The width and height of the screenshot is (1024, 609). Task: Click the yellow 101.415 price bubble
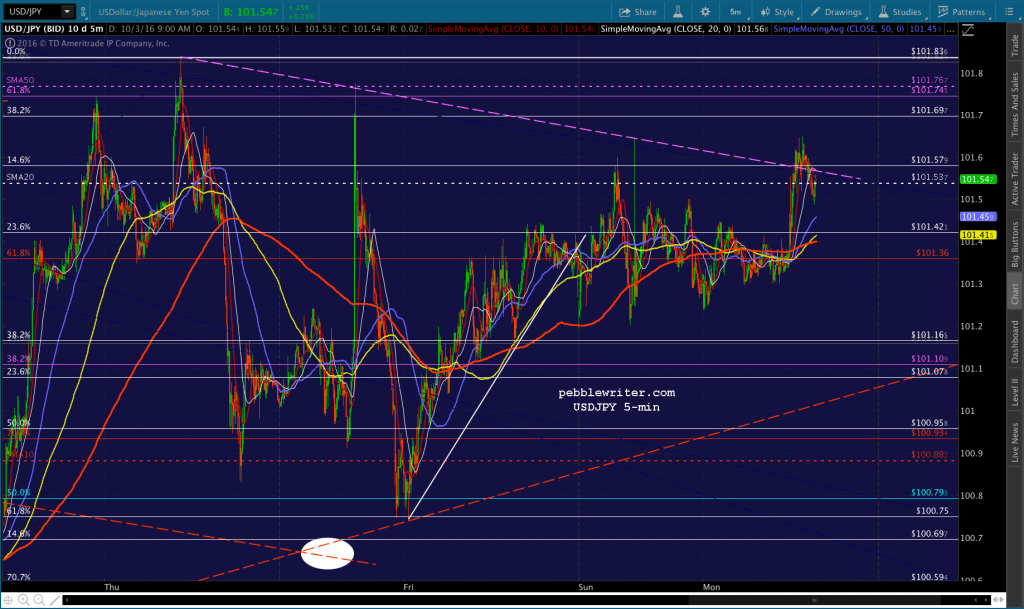pos(978,234)
